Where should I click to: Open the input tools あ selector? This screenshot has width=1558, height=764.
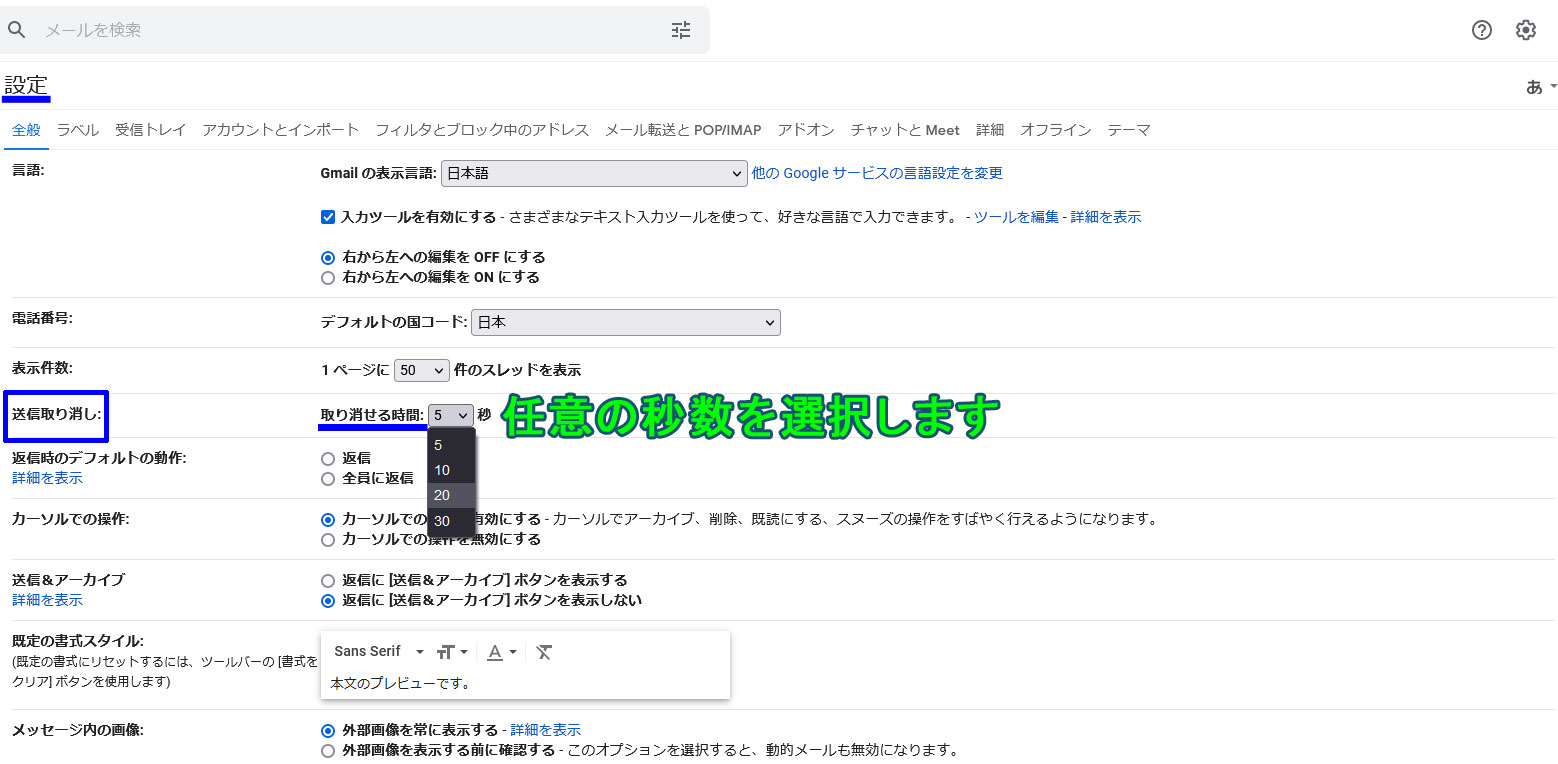pyautogui.click(x=1541, y=87)
